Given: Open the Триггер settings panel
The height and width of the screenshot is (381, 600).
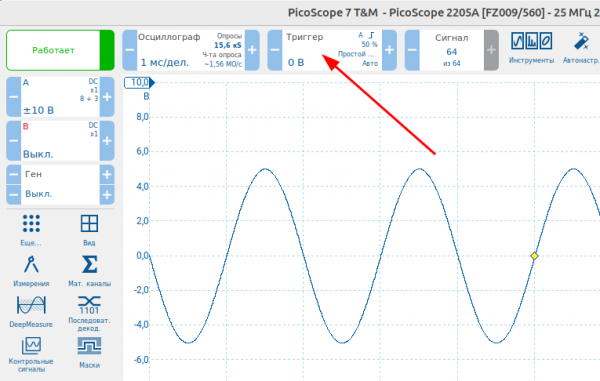Looking at the screenshot, I should click(x=332, y=50).
